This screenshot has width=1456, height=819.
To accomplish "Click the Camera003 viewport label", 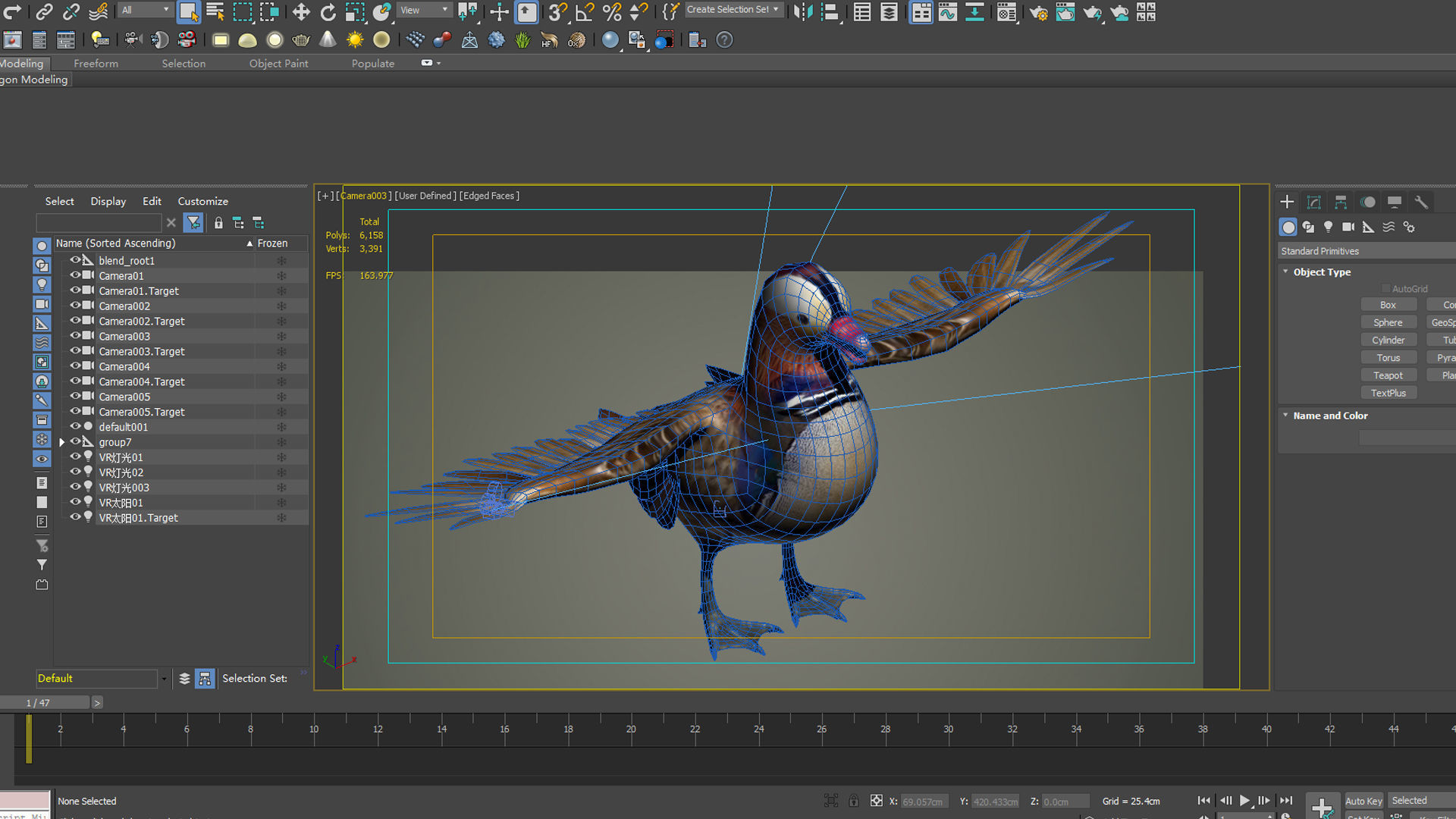I will coord(364,196).
